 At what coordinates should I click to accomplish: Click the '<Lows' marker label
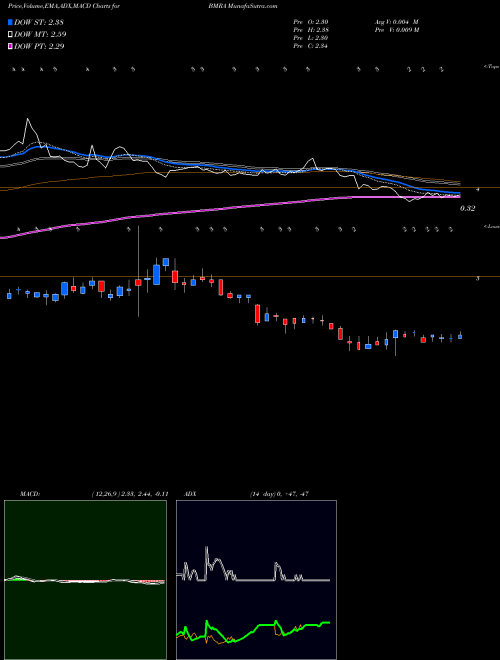[491, 226]
